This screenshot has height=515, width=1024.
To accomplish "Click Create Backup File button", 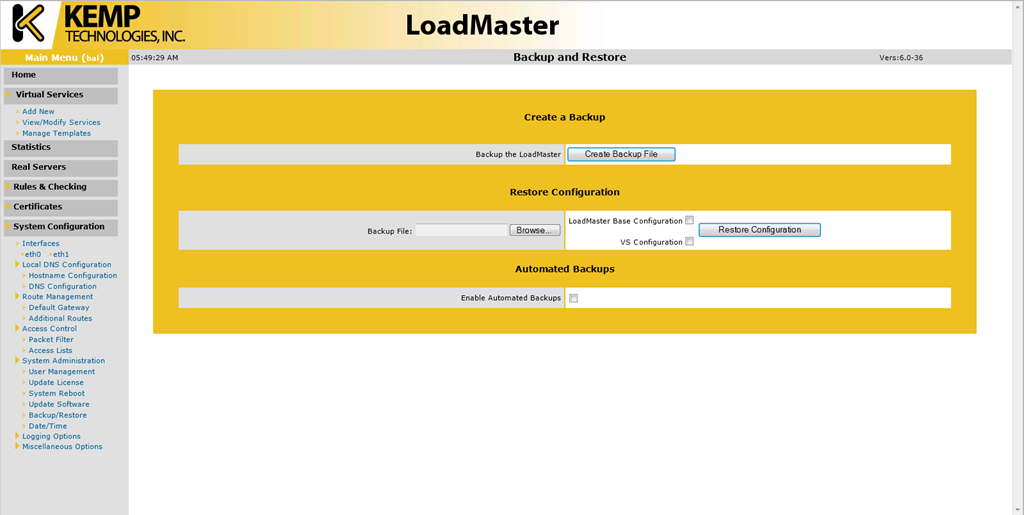I will (x=621, y=154).
